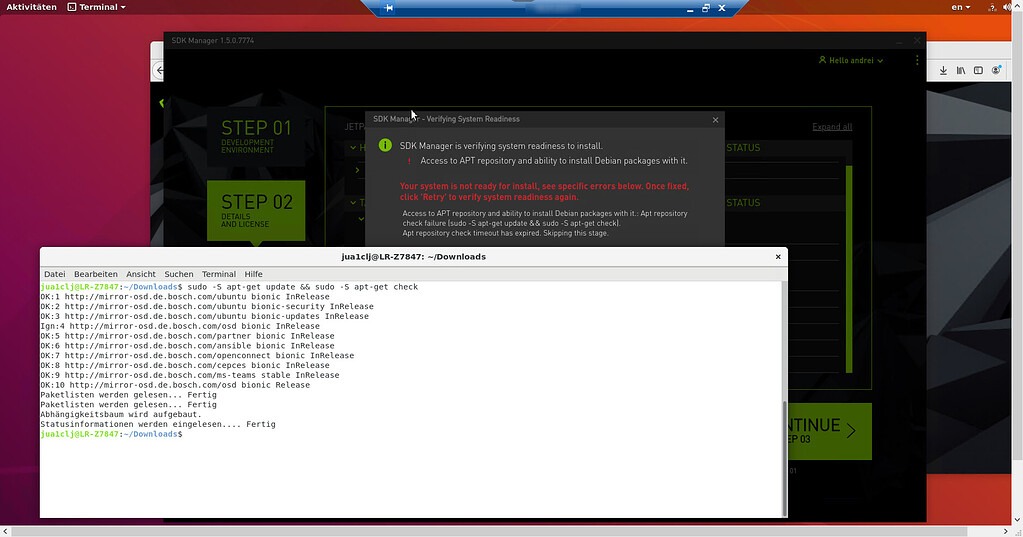Open the SDK Manager three-dot menu
The width and height of the screenshot is (1023, 537).
tap(917, 60)
